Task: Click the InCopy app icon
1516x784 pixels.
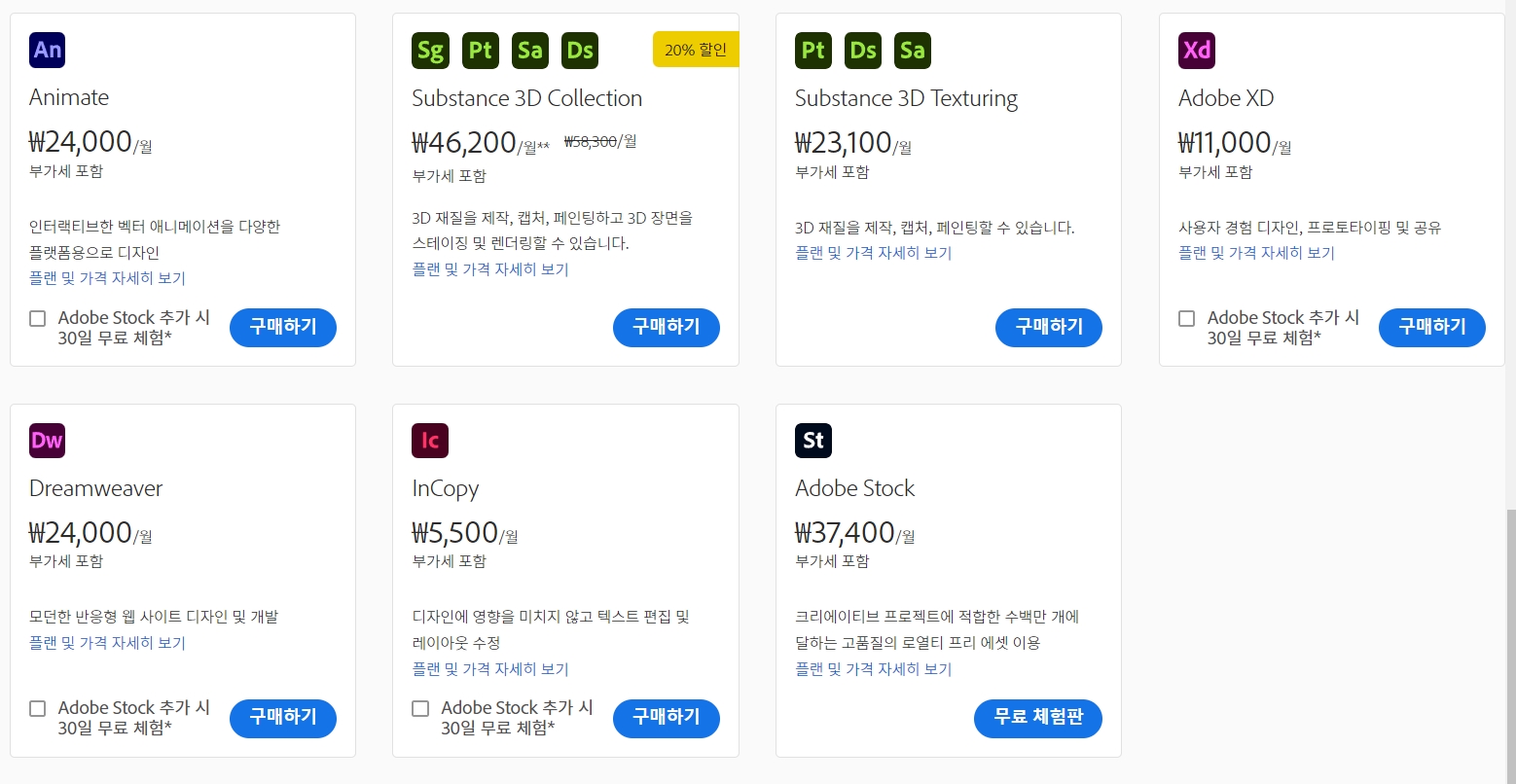Action: point(429,440)
